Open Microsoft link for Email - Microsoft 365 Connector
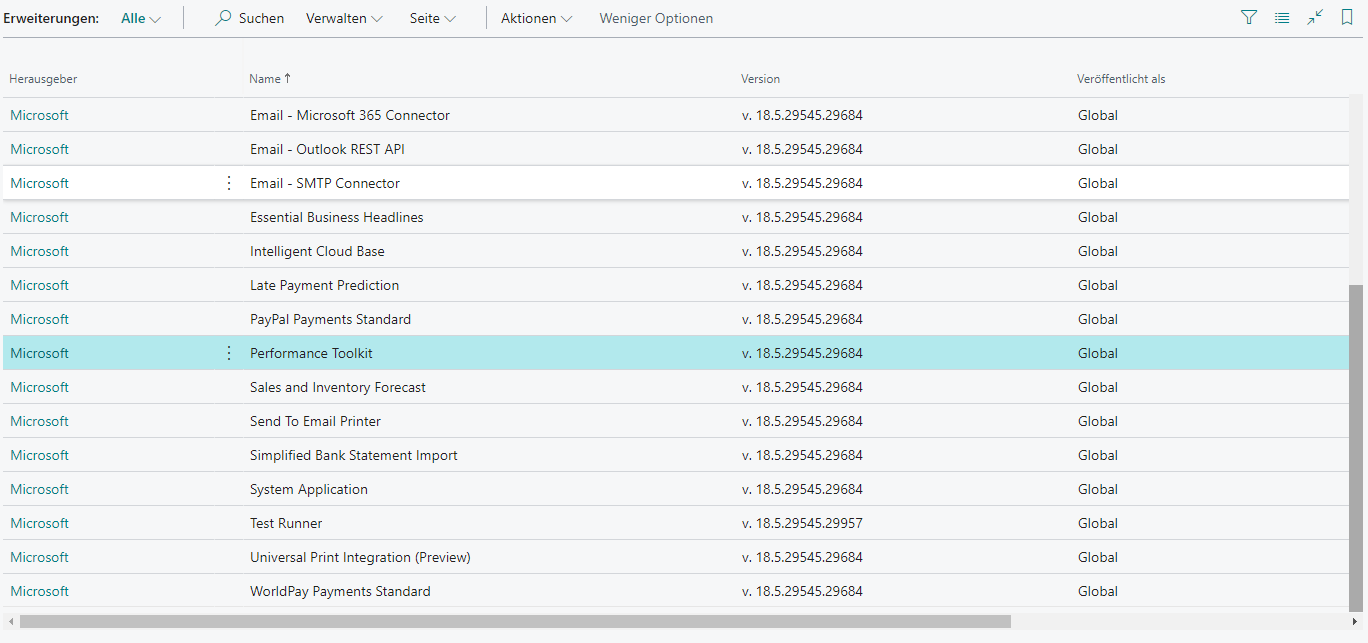This screenshot has width=1368, height=643. click(39, 115)
